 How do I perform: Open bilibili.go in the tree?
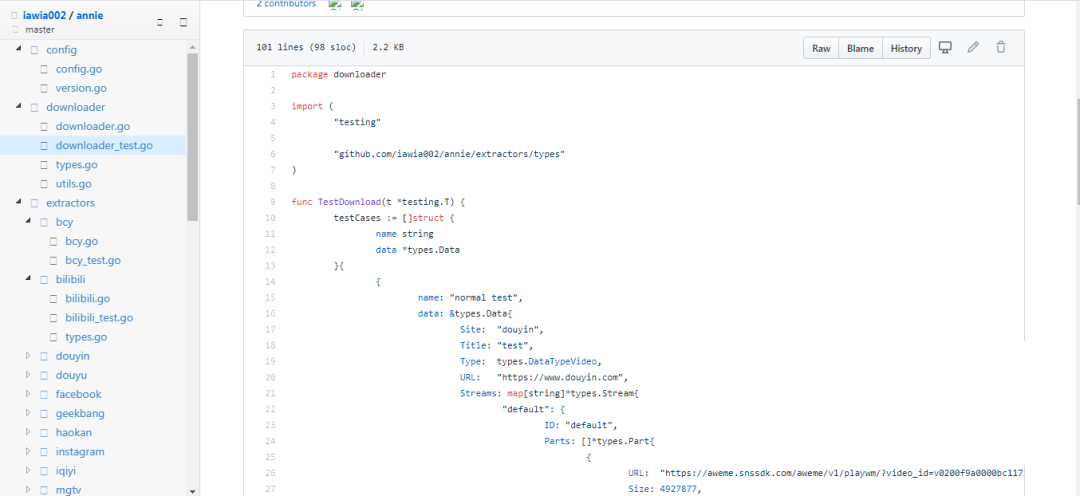point(87,299)
